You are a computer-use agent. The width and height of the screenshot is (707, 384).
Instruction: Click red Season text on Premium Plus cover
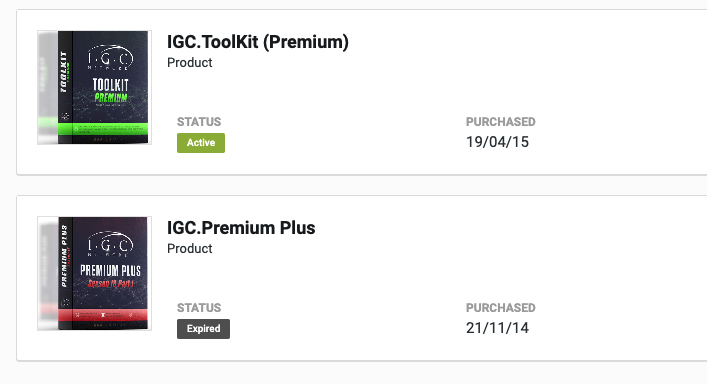point(110,283)
